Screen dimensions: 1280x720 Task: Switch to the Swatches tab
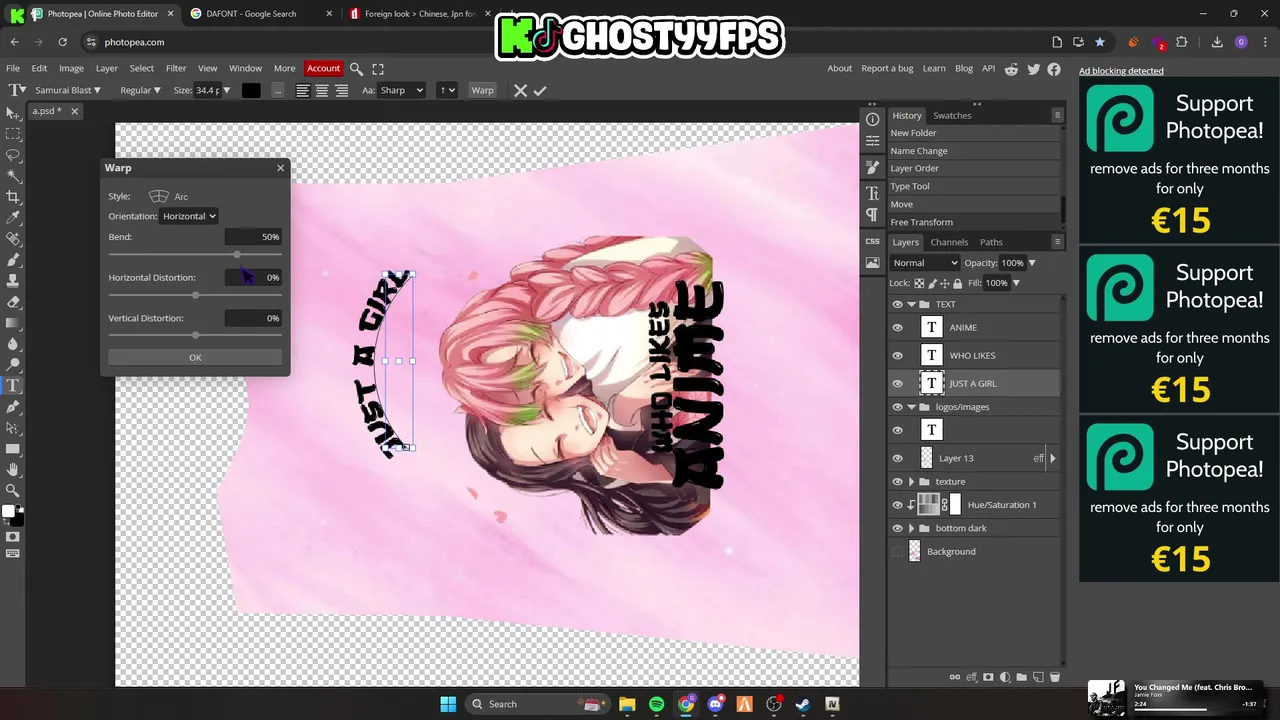coord(952,115)
